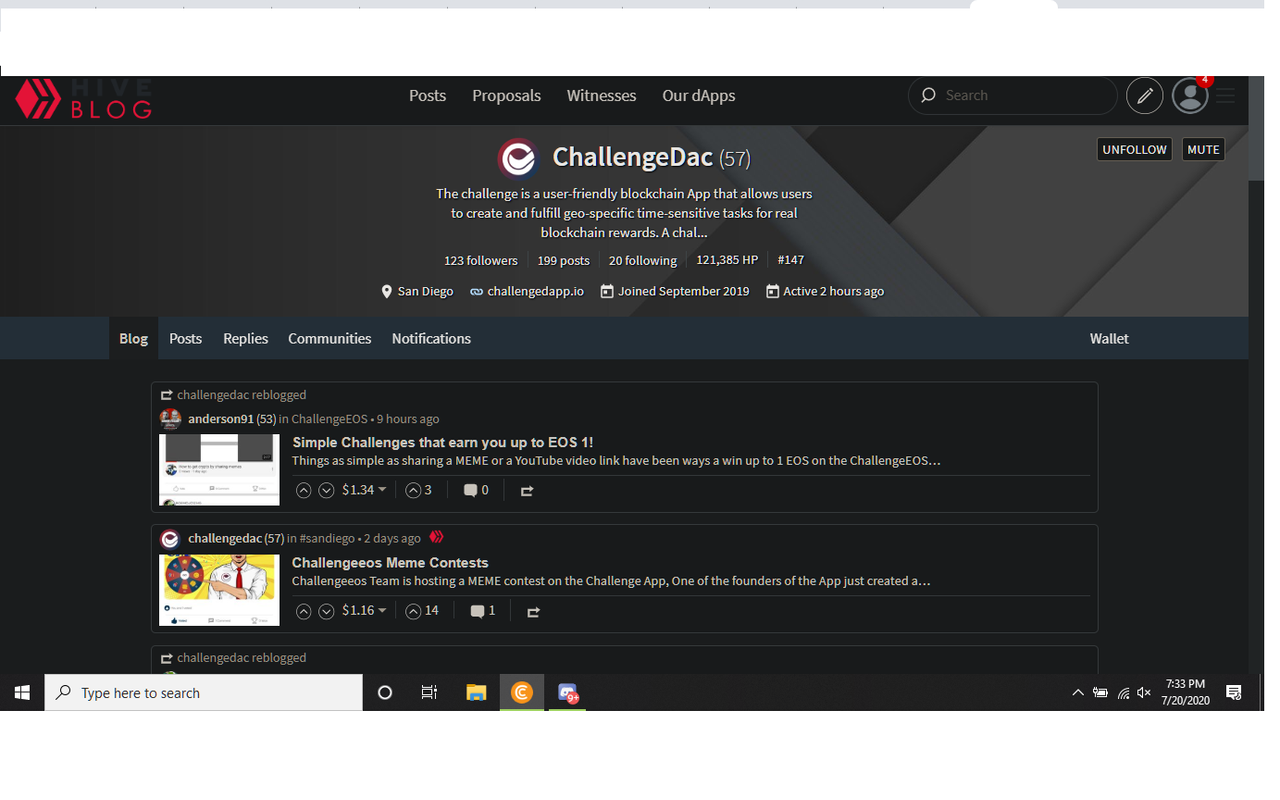Open the user avatar with notification badge
The image size is (1280, 800).
(x=1190, y=95)
